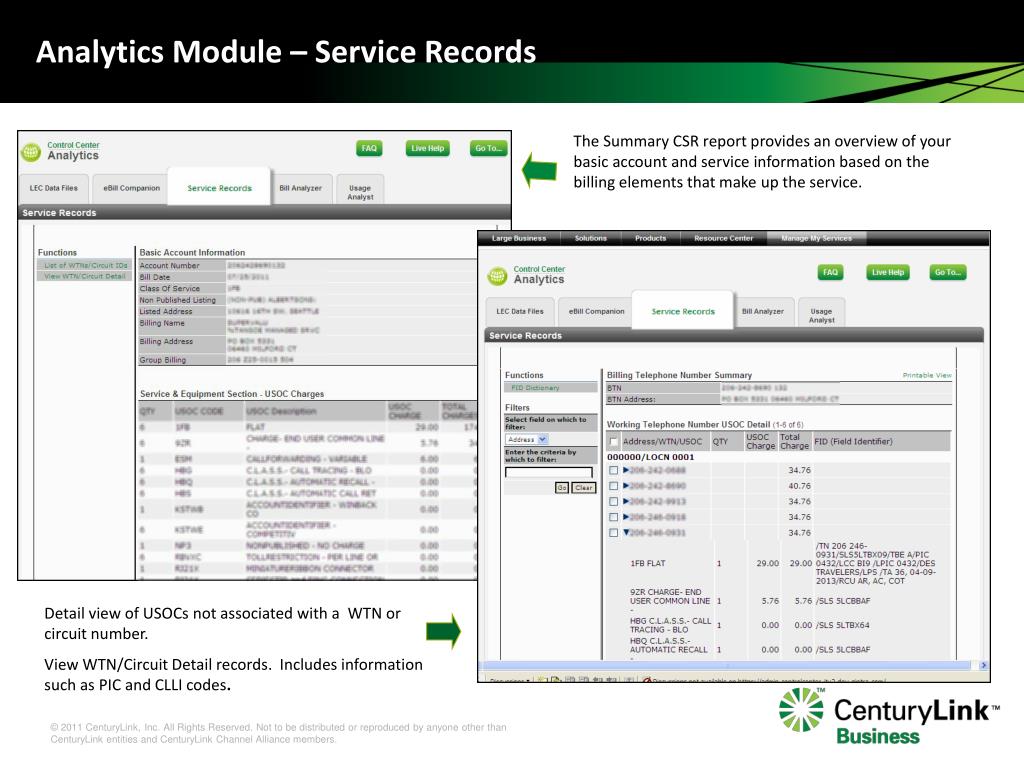Open the Printable View link
Viewport: 1024px width, 768px height.
point(927,376)
